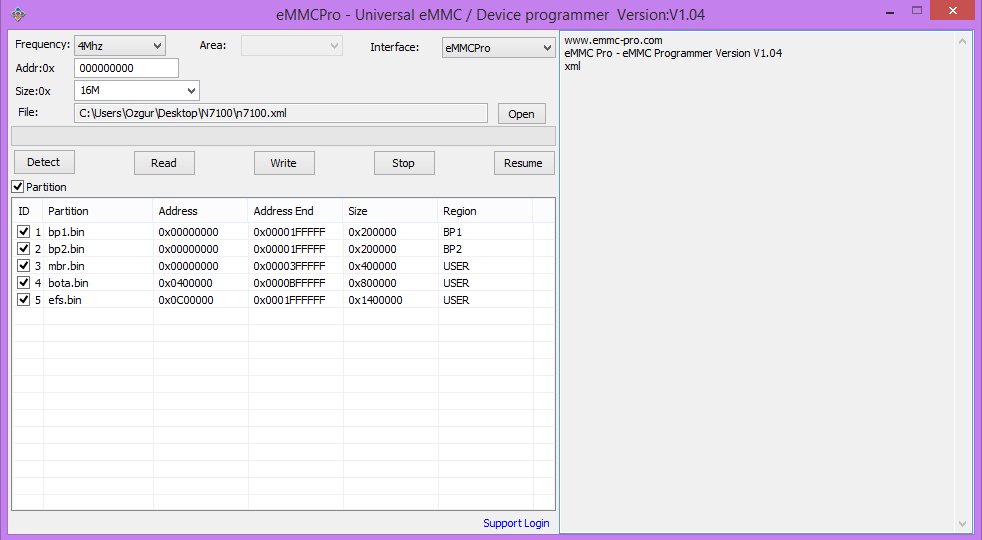
Task: Click the Address End column header
Action: pyautogui.click(x=296, y=210)
